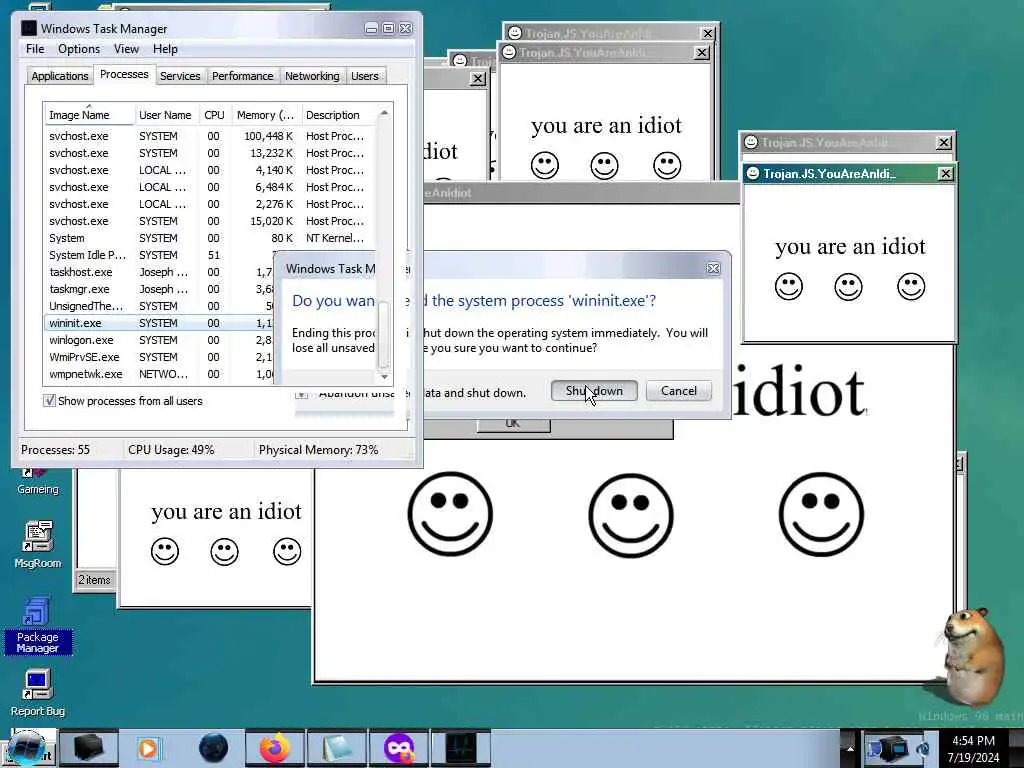Select the Package Manager desktop icon

coord(37,626)
